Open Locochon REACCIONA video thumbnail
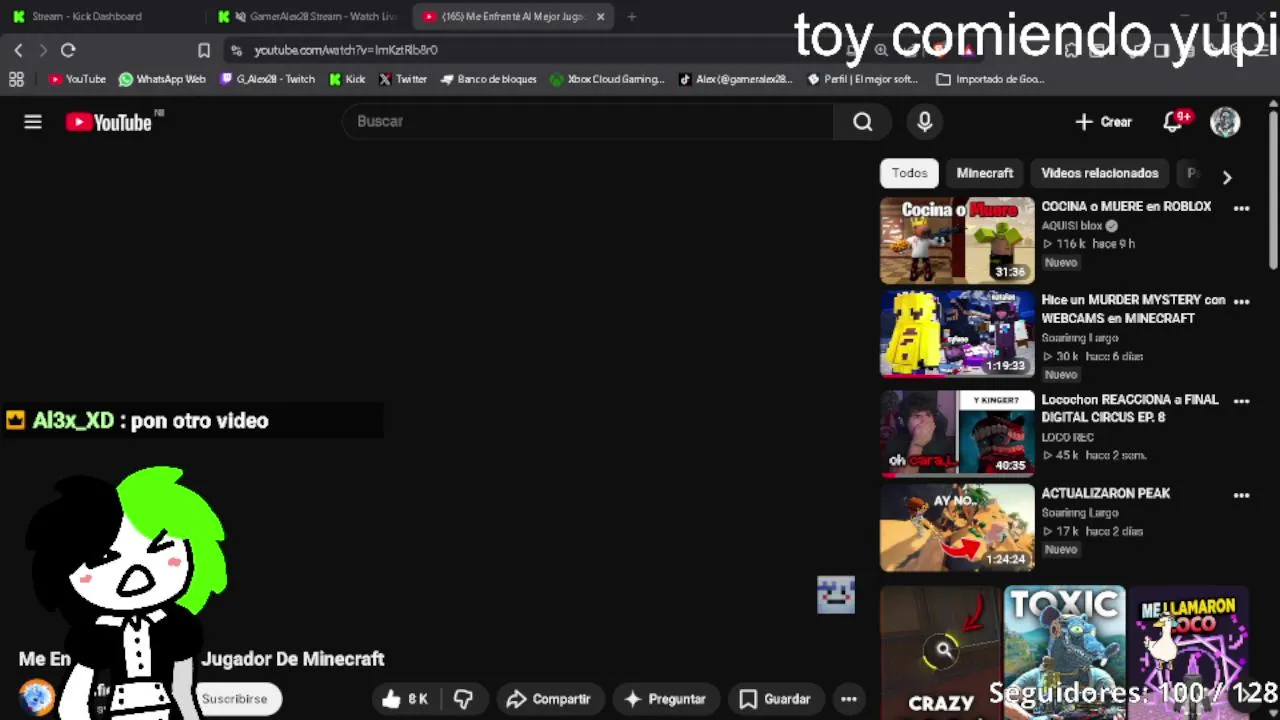1280x720 pixels. tap(957, 432)
